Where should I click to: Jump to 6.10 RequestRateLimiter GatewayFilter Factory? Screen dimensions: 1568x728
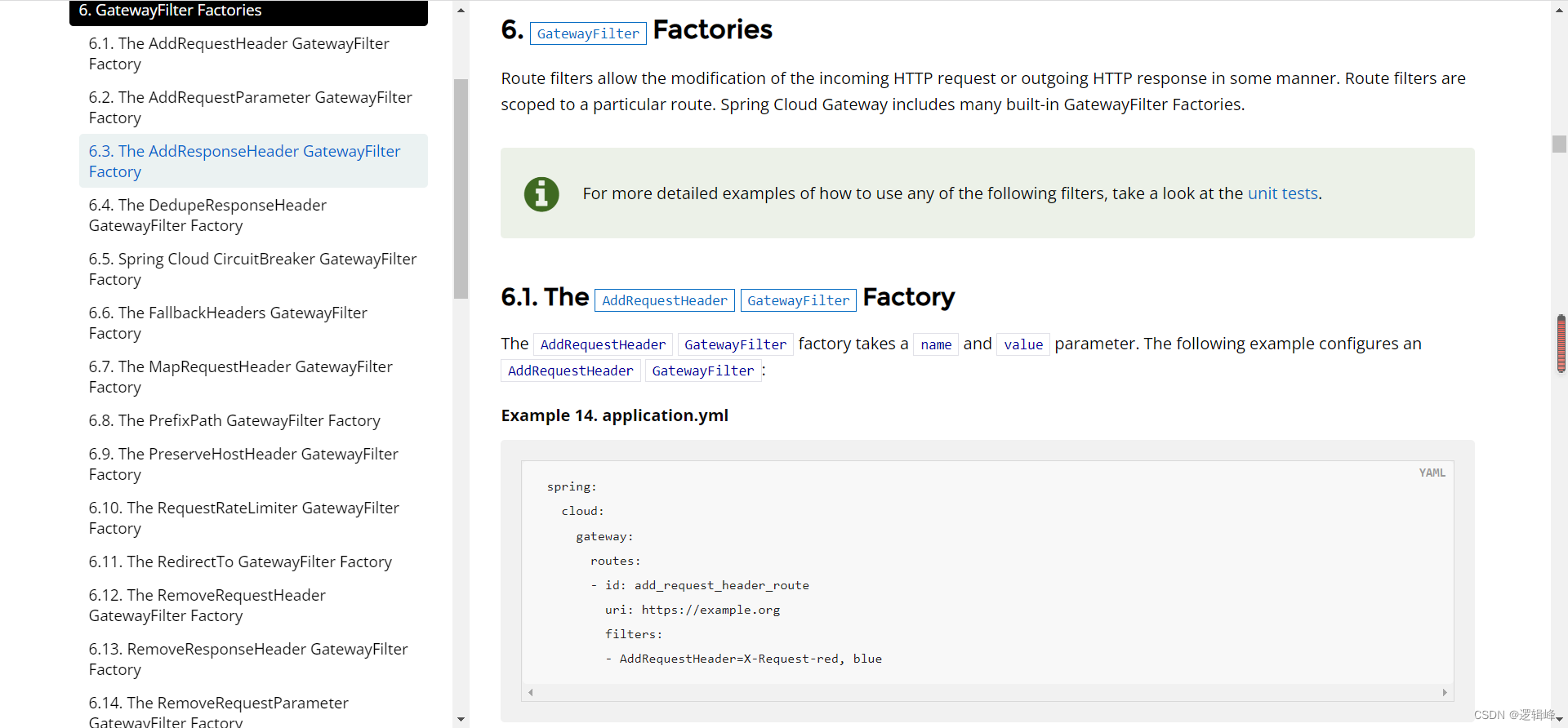click(243, 518)
